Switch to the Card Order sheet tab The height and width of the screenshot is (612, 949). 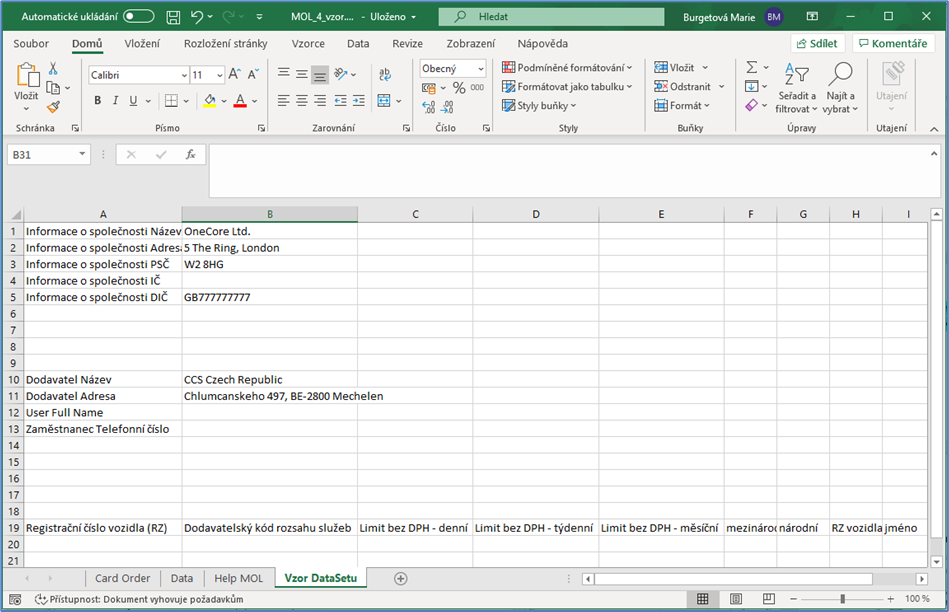(x=122, y=578)
